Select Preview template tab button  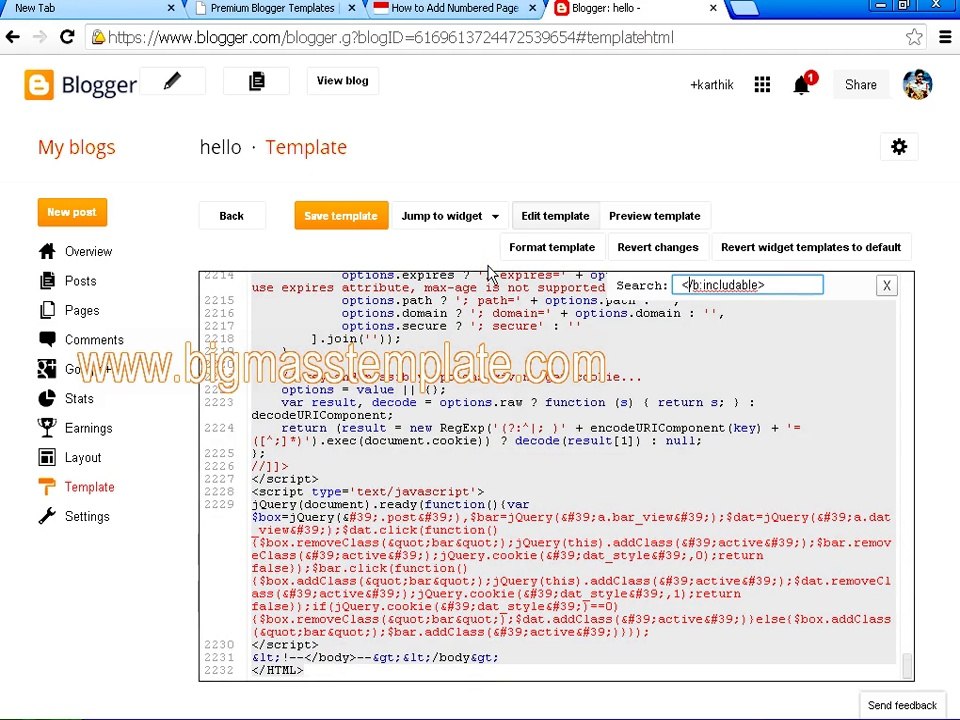654,216
